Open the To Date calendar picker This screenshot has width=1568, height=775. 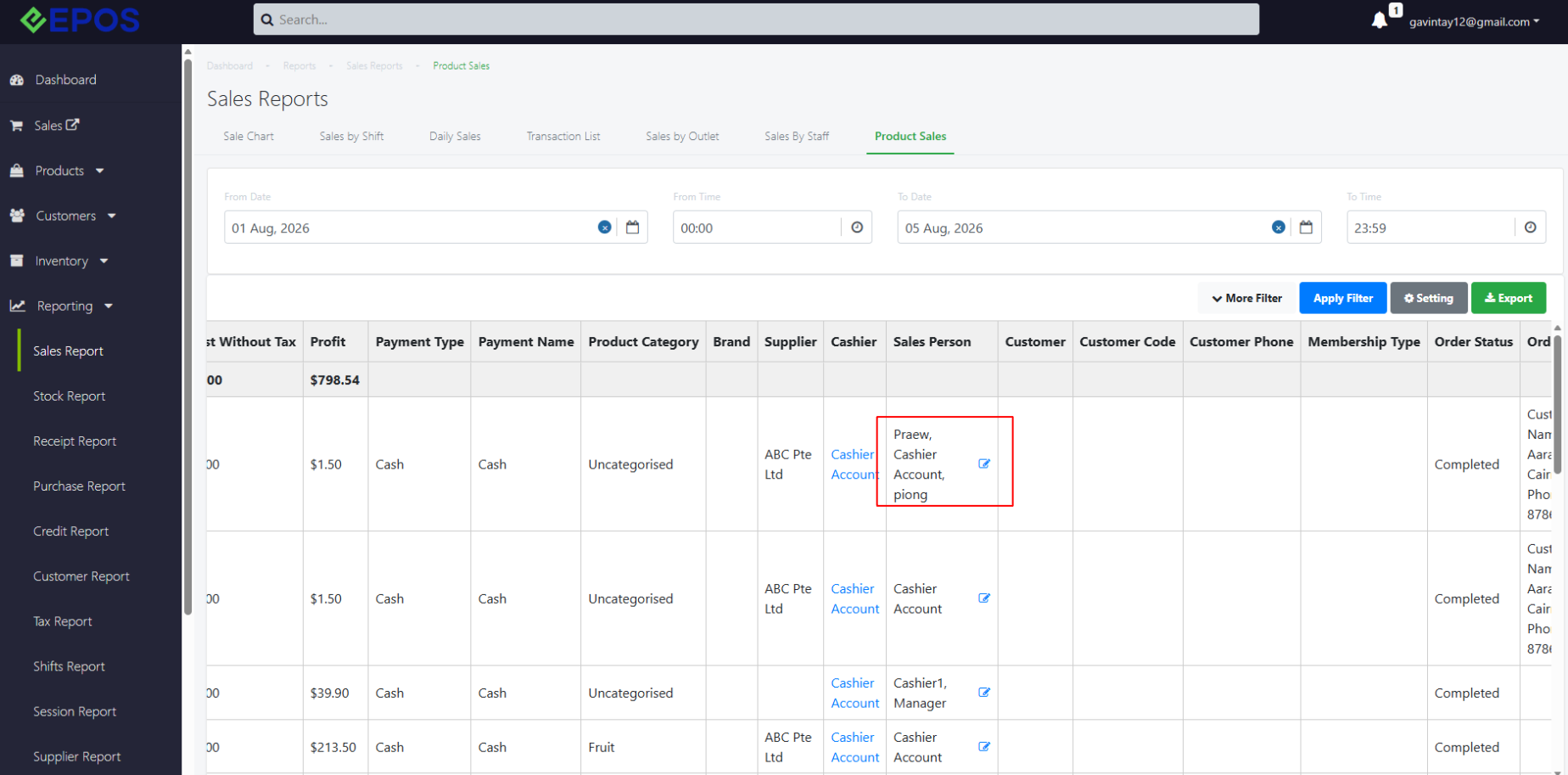[x=1306, y=227]
